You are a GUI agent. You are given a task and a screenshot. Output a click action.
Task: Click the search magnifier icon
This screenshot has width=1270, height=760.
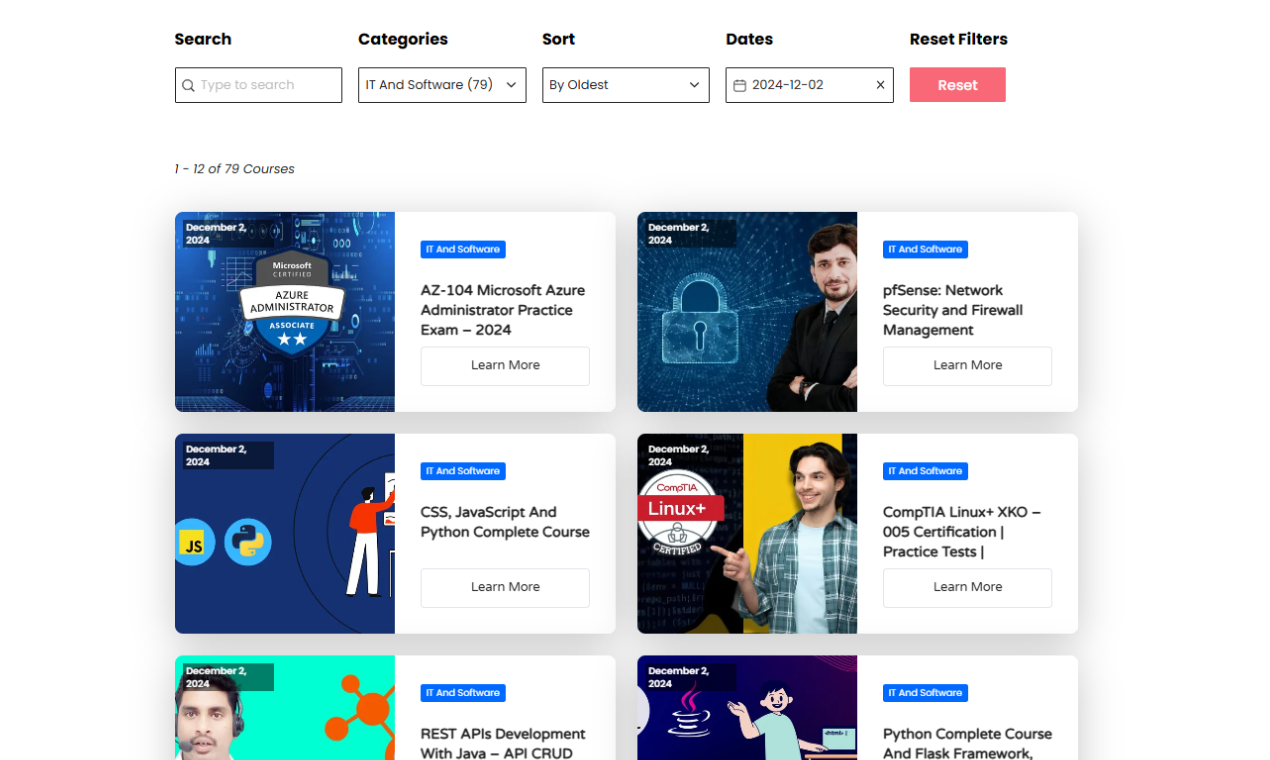coord(188,85)
